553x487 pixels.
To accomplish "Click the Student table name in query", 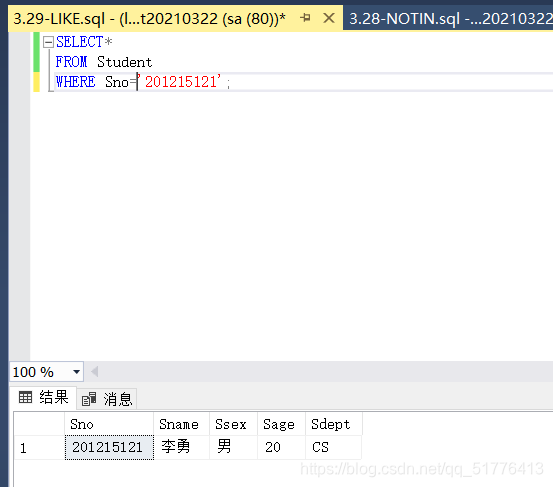I will [124, 62].
